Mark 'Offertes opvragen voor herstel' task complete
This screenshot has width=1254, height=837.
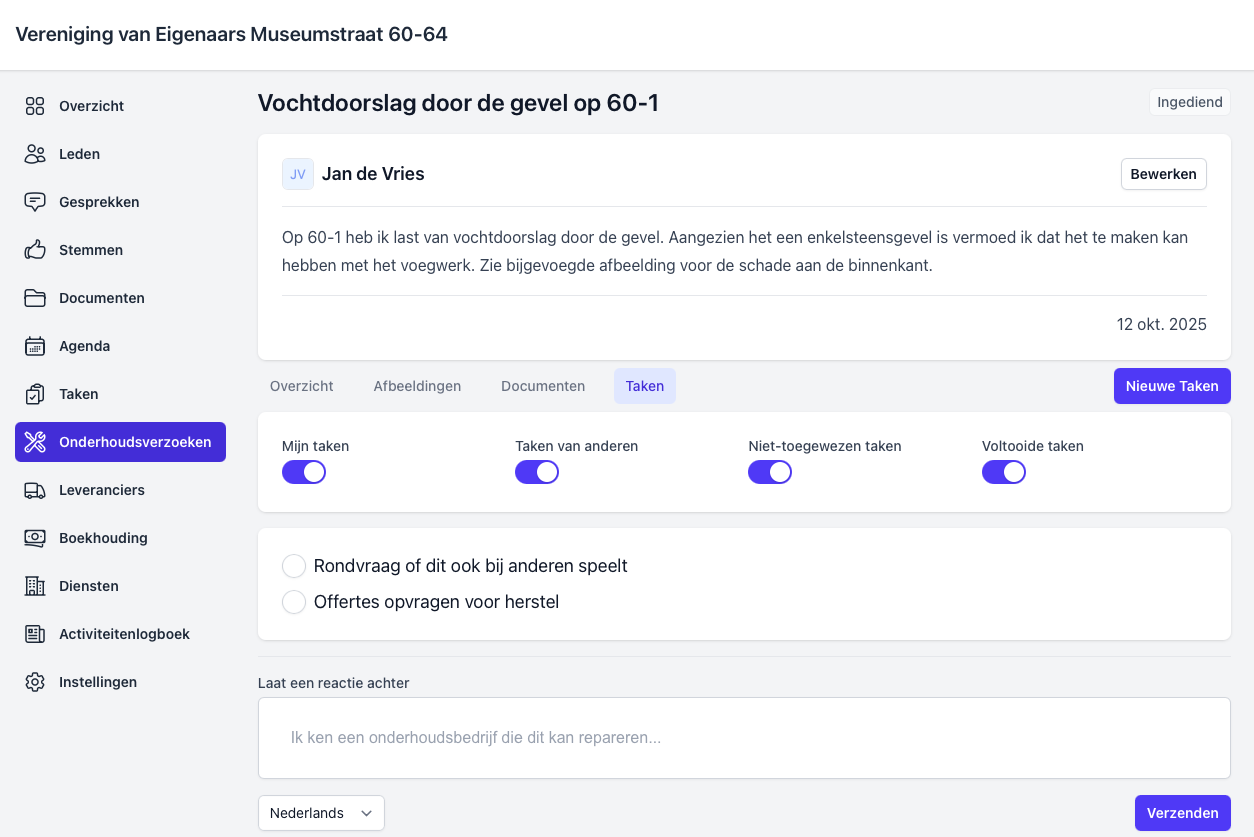click(294, 602)
